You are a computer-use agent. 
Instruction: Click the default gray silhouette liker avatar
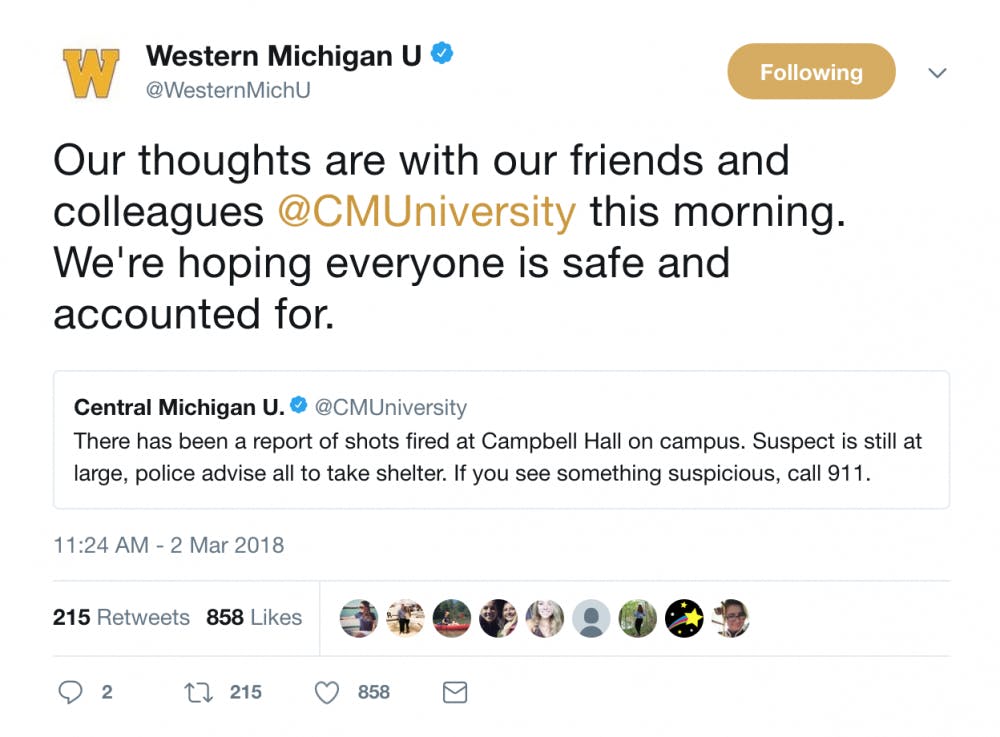click(591, 618)
